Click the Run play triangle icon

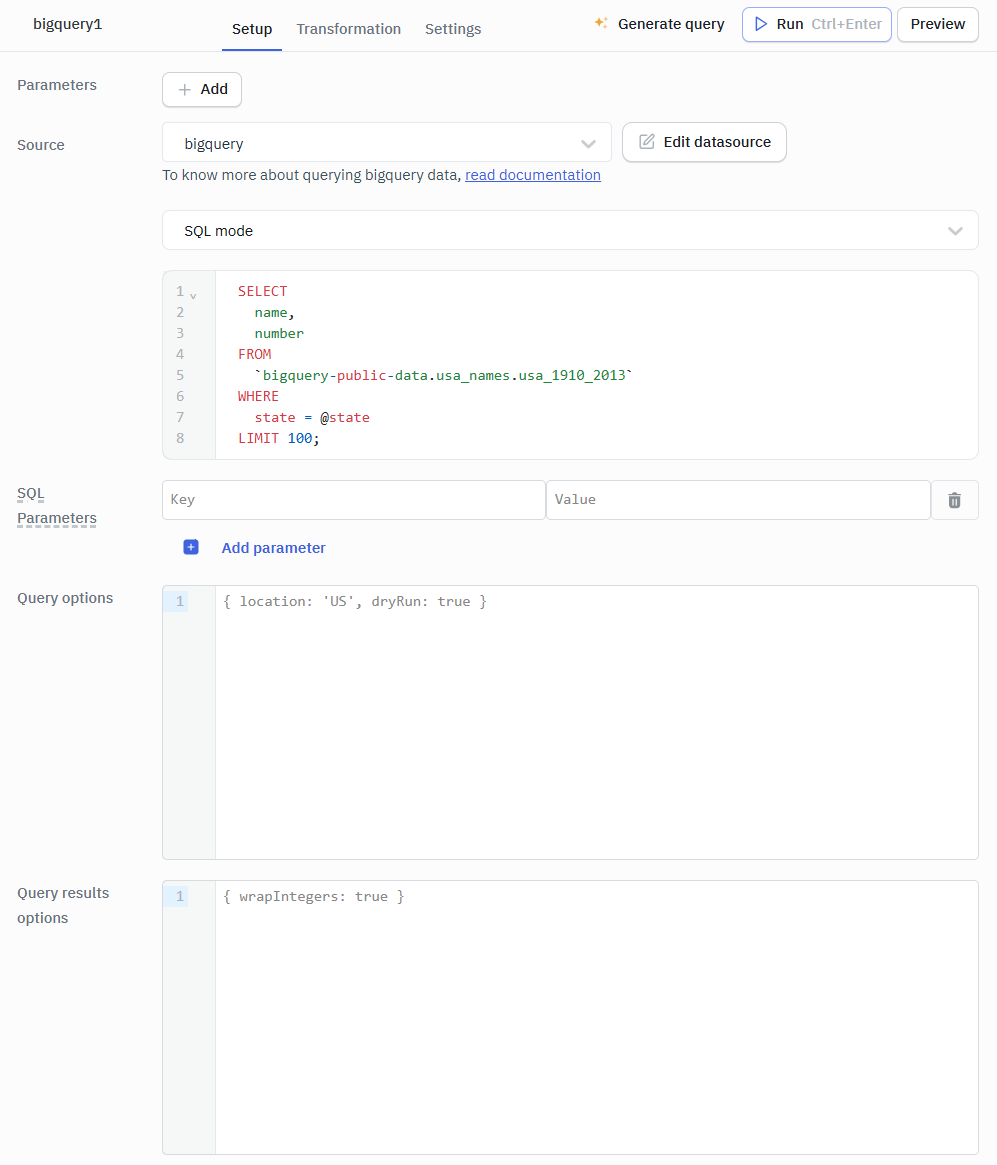tap(761, 24)
